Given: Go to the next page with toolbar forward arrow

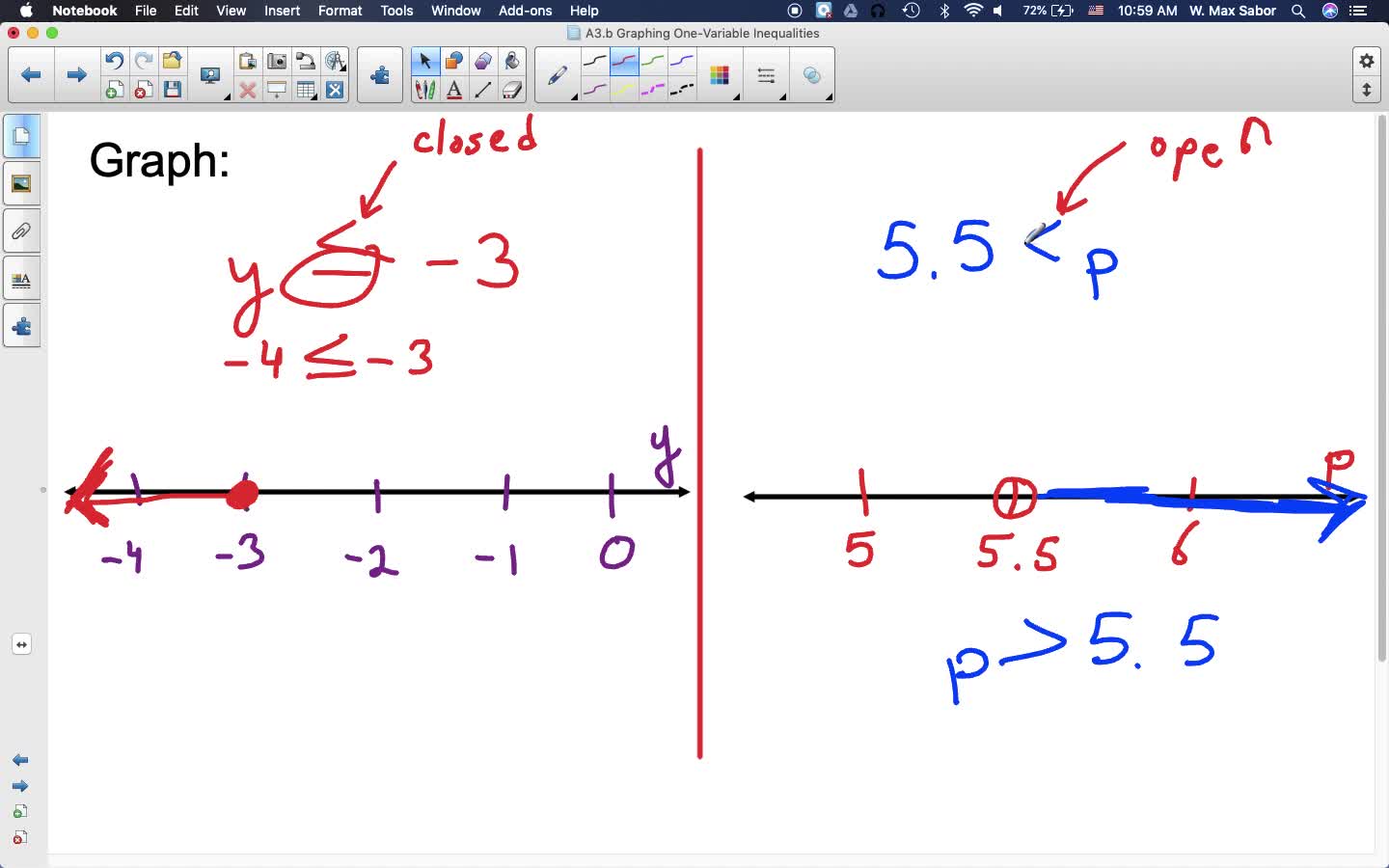Looking at the screenshot, I should click(76, 74).
